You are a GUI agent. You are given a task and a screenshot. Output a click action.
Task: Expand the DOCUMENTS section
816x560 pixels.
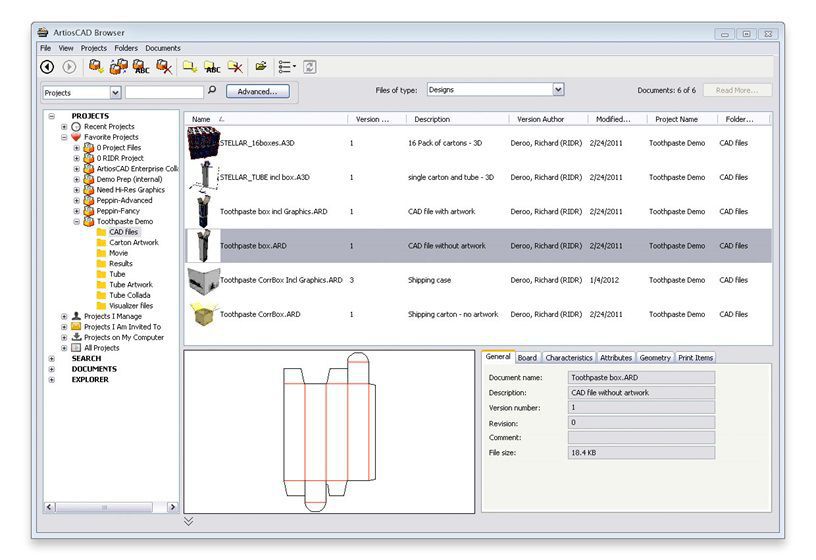pyautogui.click(x=52, y=369)
